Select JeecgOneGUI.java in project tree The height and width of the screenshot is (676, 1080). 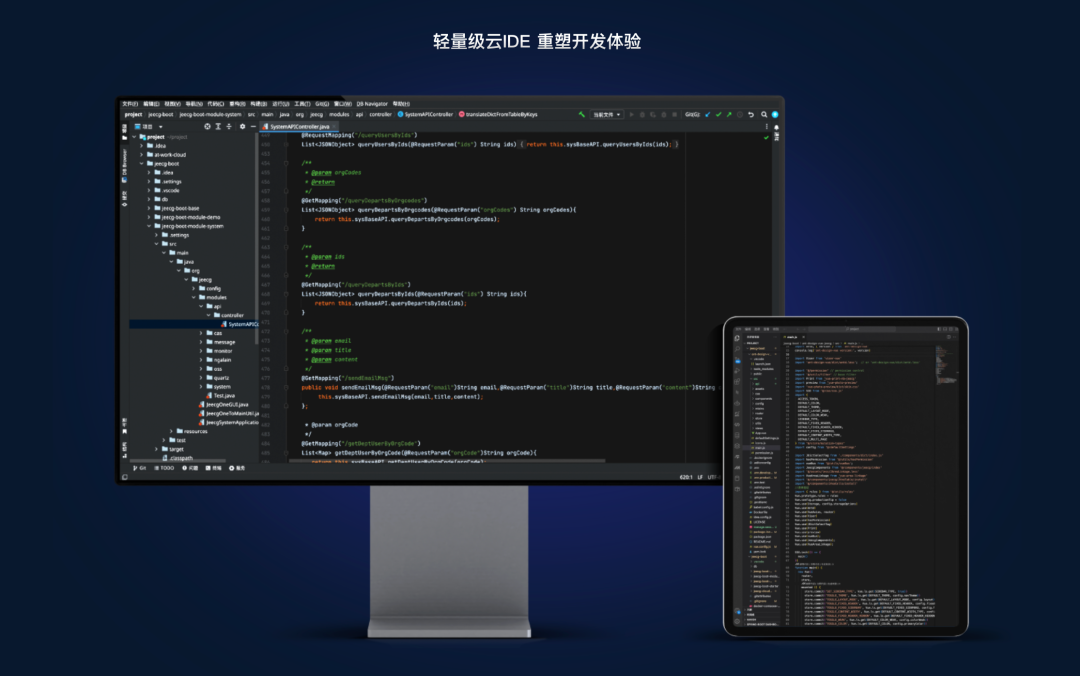pos(224,404)
